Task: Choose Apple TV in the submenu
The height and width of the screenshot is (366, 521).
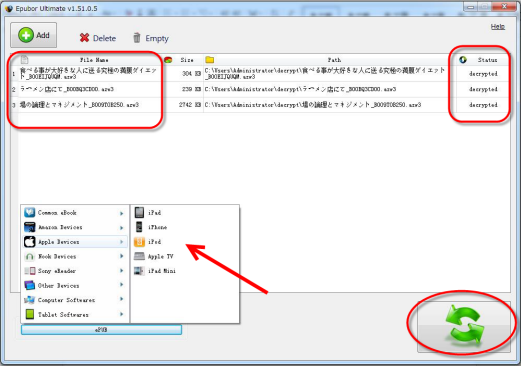Action: point(185,256)
